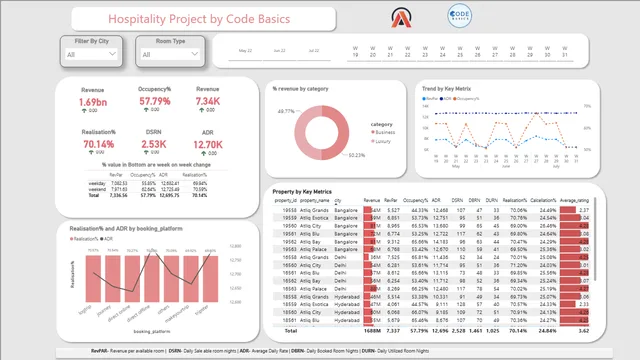The width and height of the screenshot is (640, 360).
Task: Click the ADR legend in Trend chart
Action: click(446, 99)
